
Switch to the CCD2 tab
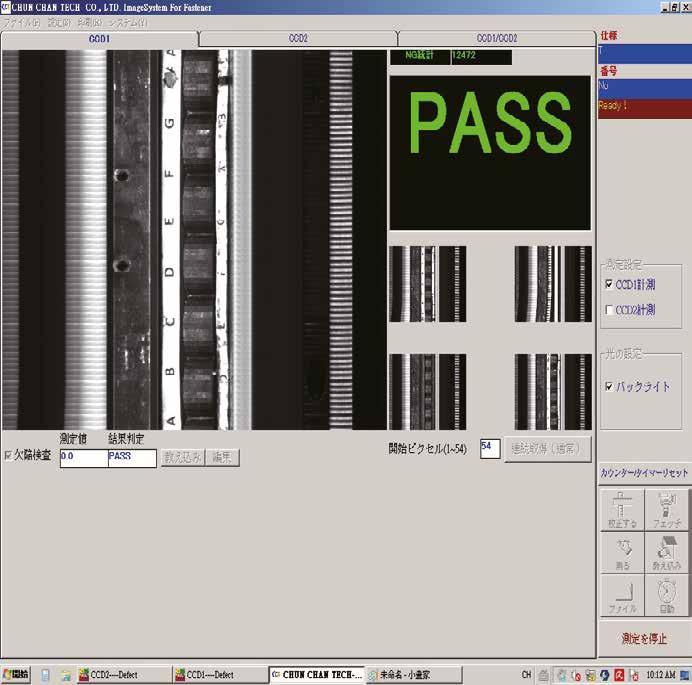point(298,38)
